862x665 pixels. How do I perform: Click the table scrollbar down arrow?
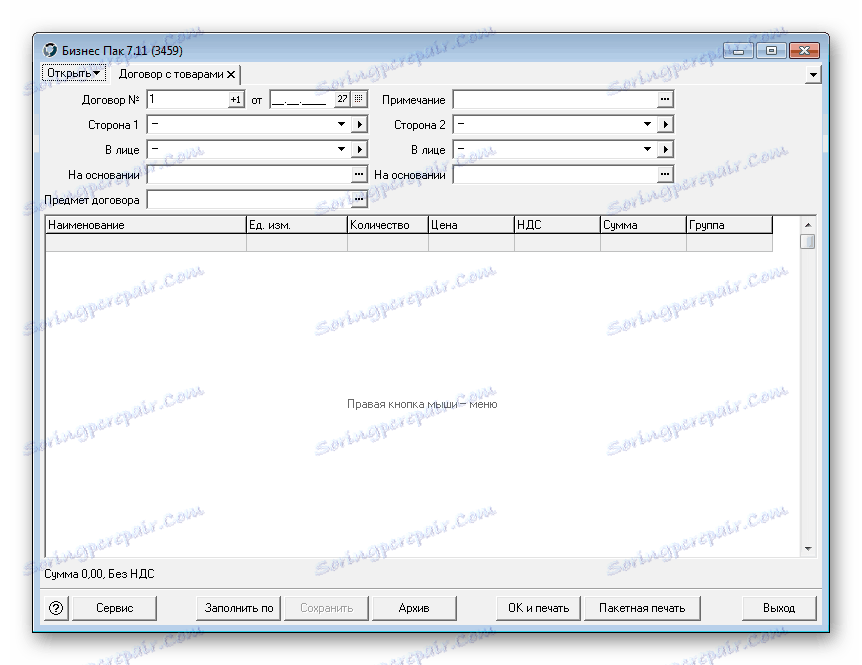(x=808, y=548)
